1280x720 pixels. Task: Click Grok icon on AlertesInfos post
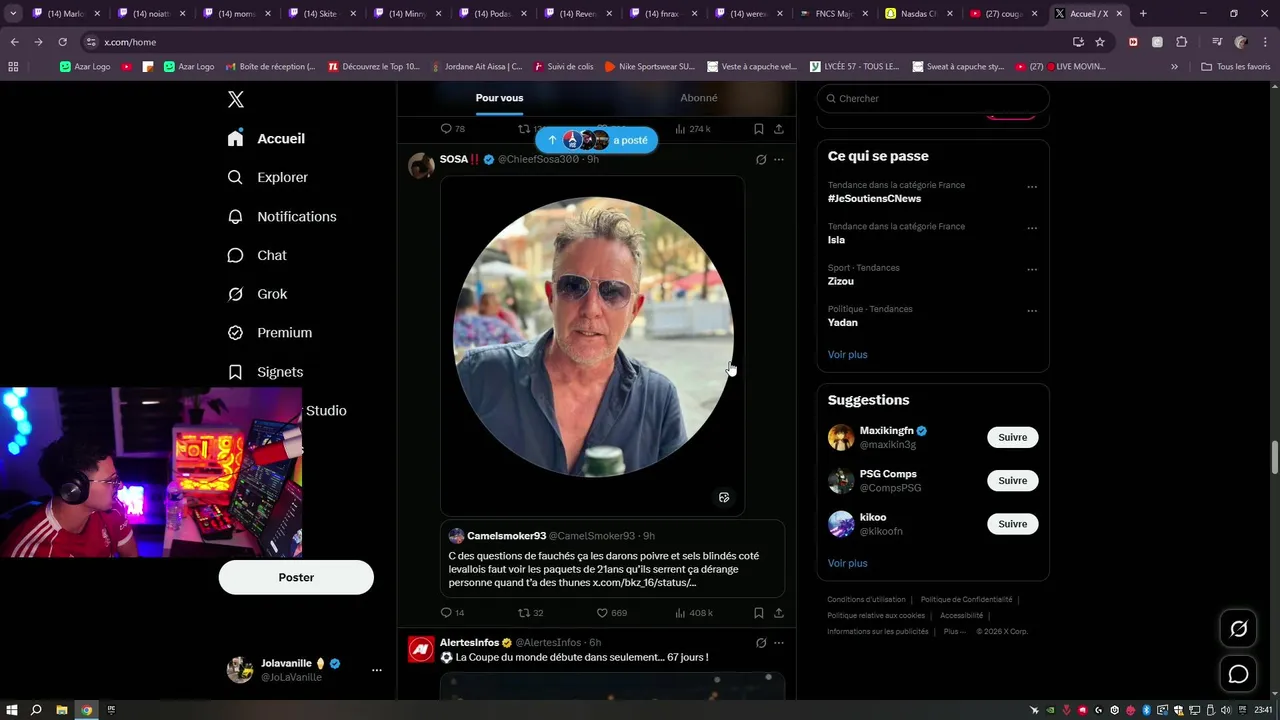pyautogui.click(x=761, y=642)
